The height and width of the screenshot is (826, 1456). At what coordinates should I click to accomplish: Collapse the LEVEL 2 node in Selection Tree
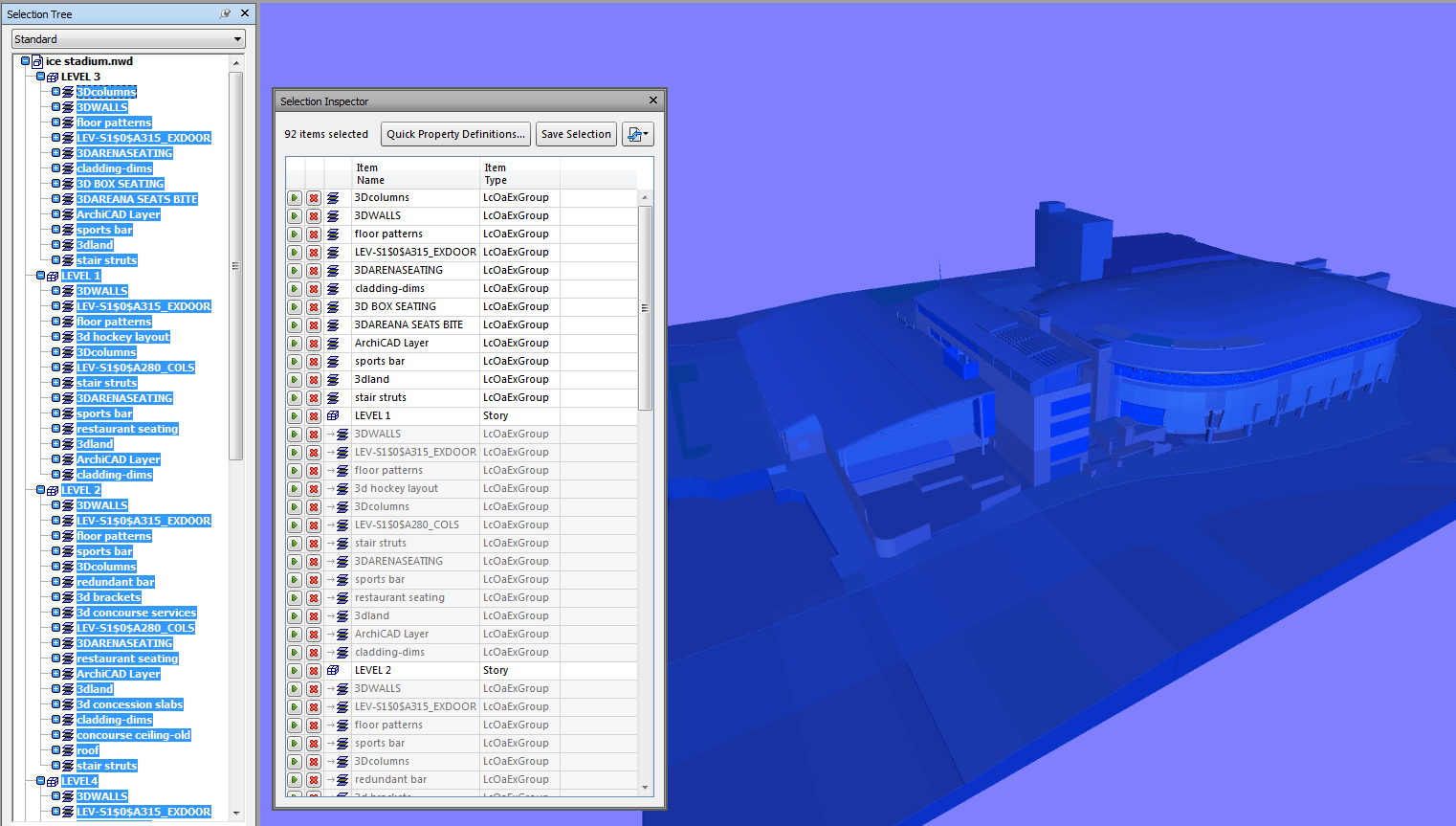40,490
